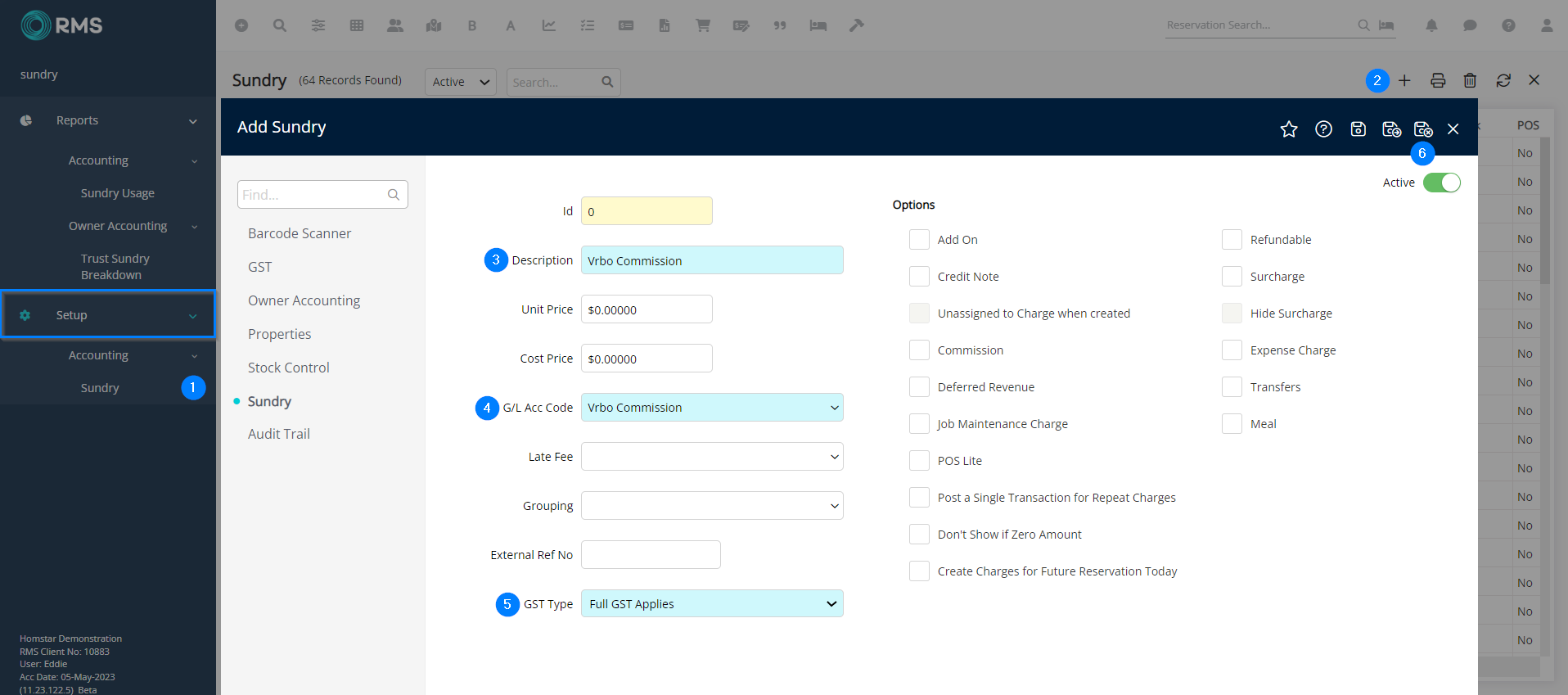Open the GST Type dropdown
The width and height of the screenshot is (1568, 695).
coord(711,604)
